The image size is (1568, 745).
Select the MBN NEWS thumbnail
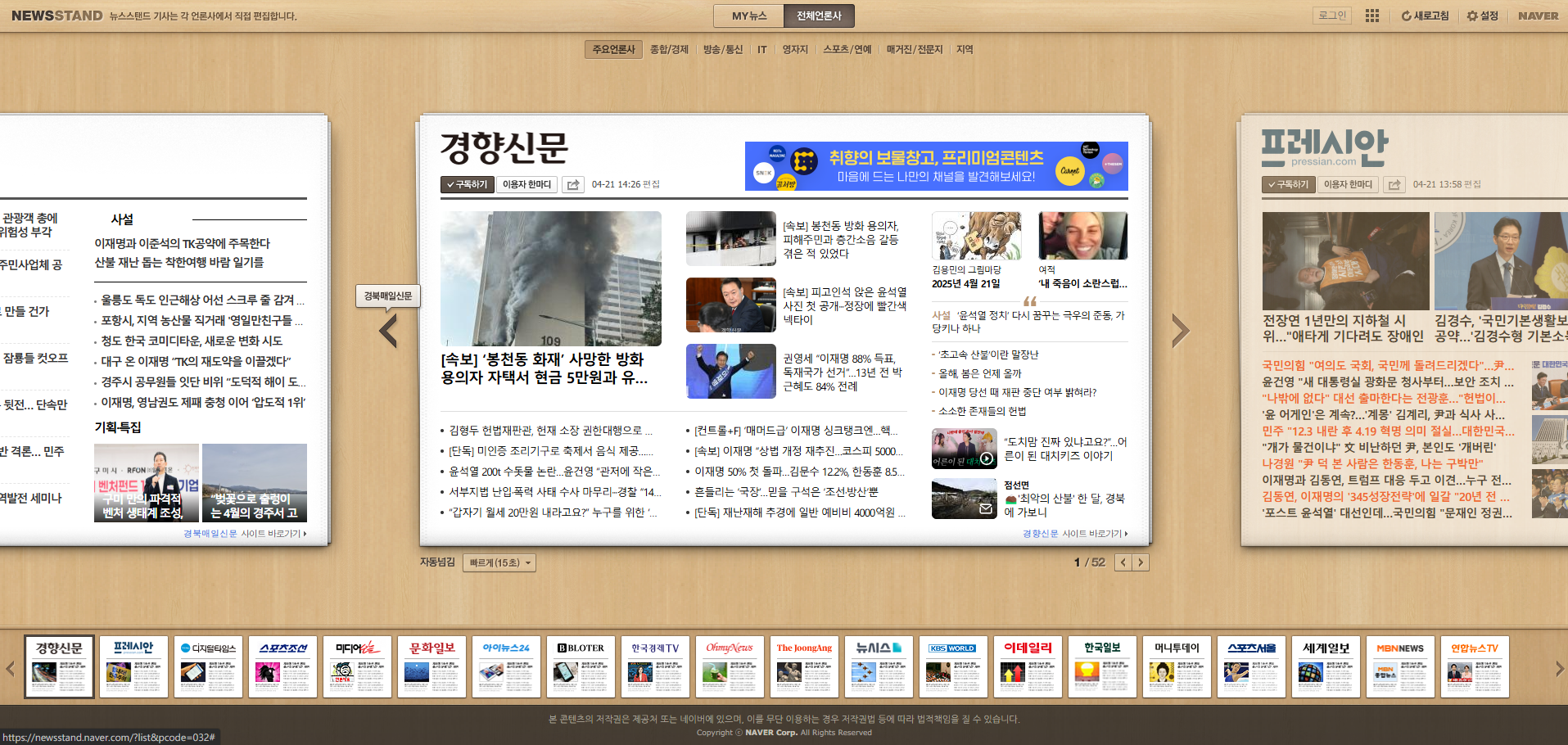click(1400, 666)
